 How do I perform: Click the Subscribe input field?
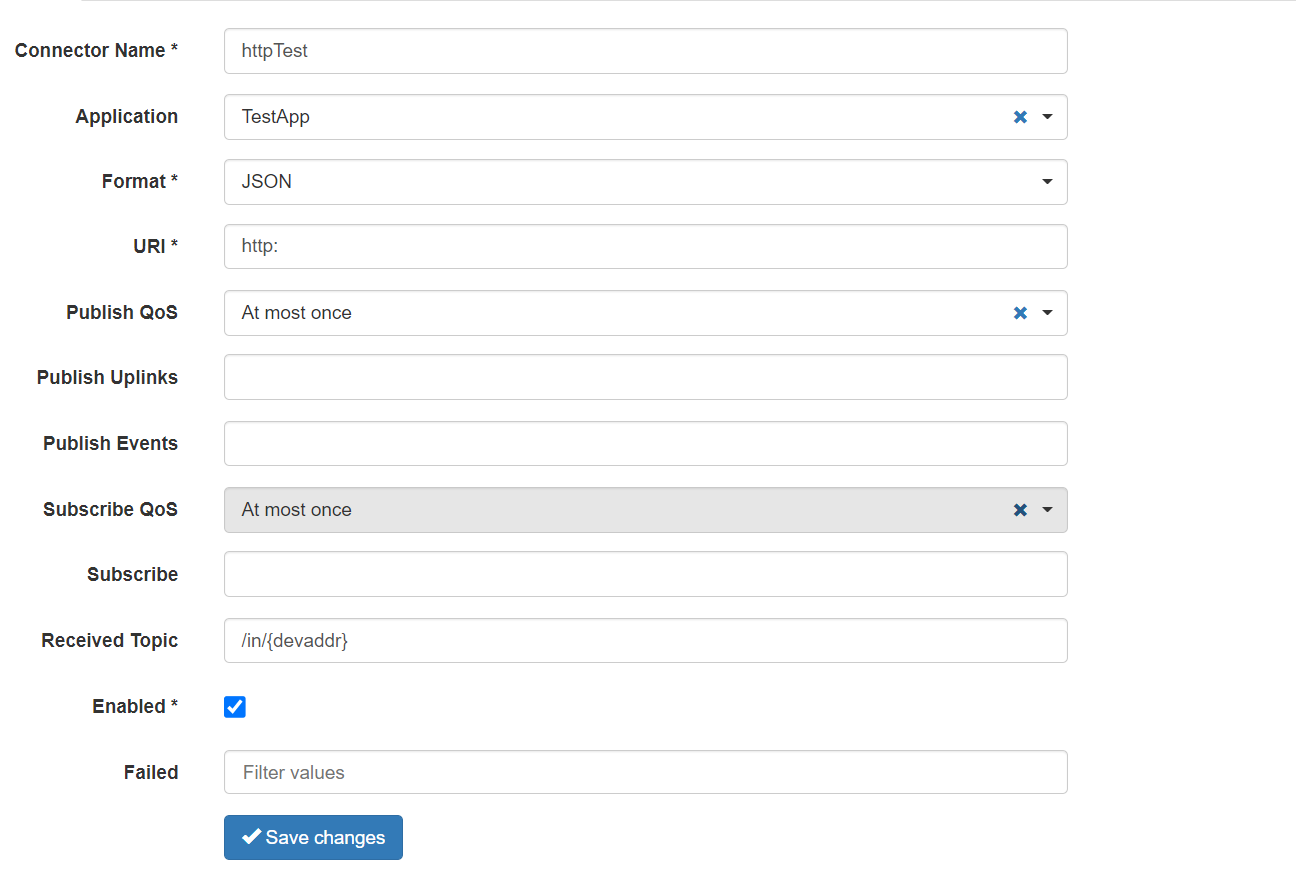pos(645,574)
